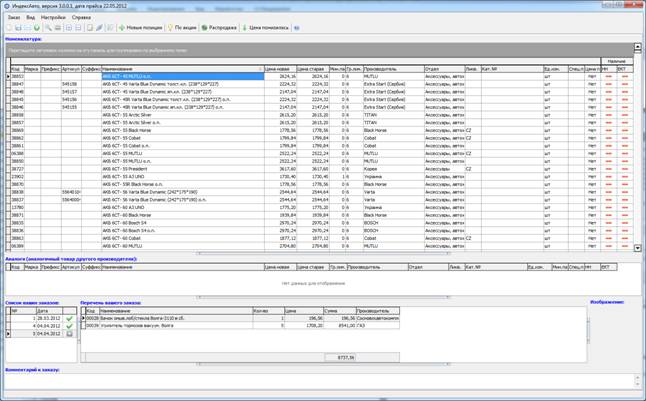Click the green round refresh icon
Viewport: 646px width, 401px height.
[x=37, y=28]
